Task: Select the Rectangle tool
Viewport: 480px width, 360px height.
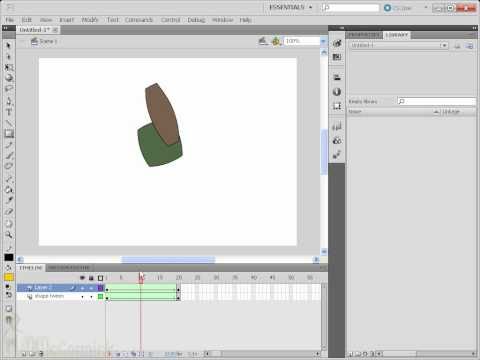Action: (x=9, y=134)
